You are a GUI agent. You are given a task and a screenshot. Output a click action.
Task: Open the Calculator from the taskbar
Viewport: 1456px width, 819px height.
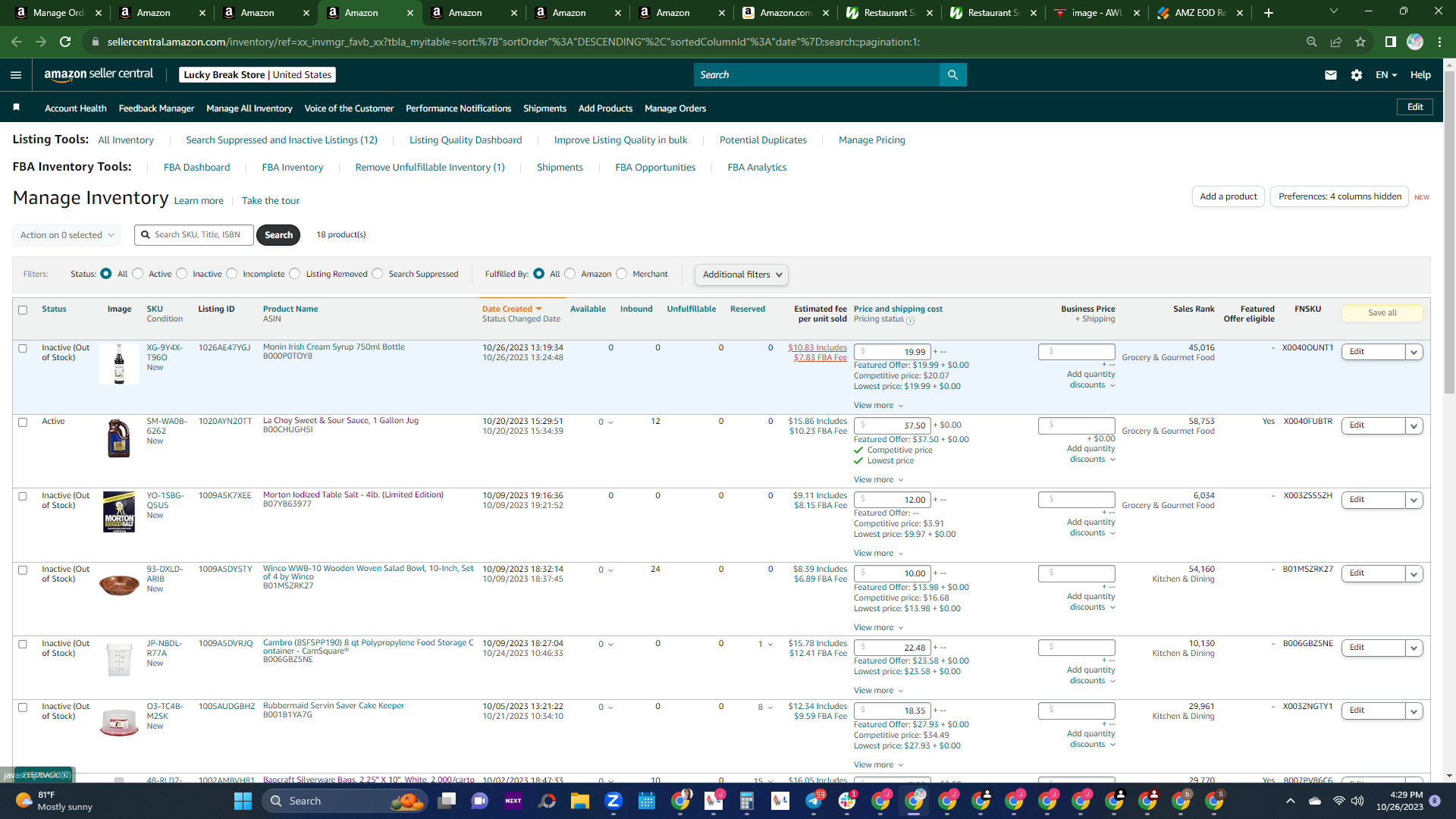[x=747, y=801]
